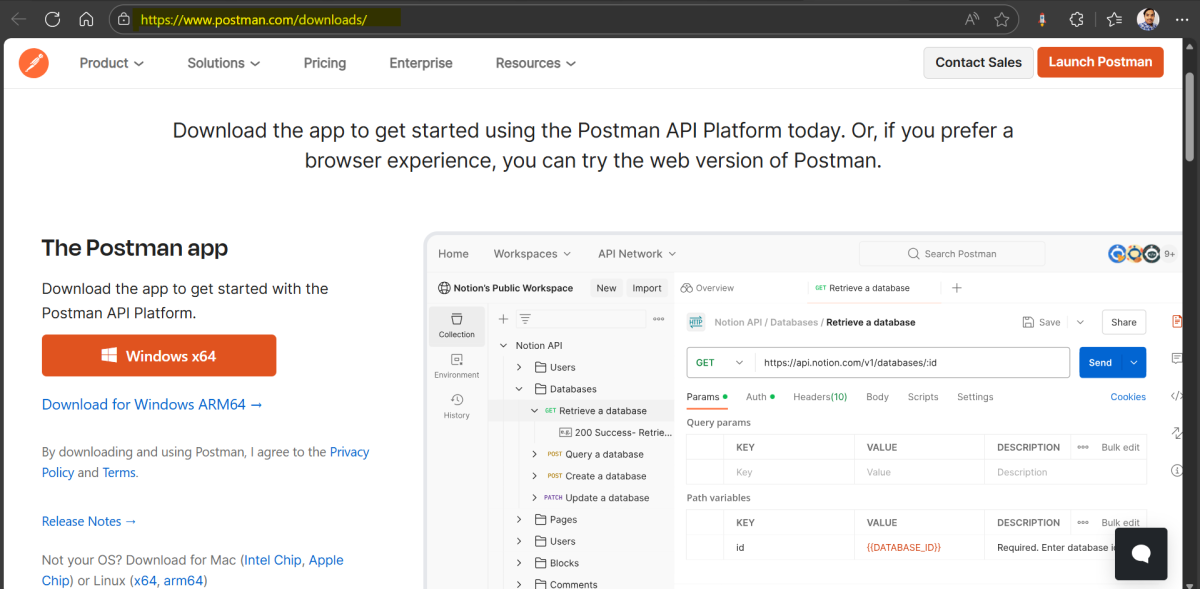Click the Launch Postman button
The image size is (1200, 589).
[1100, 62]
